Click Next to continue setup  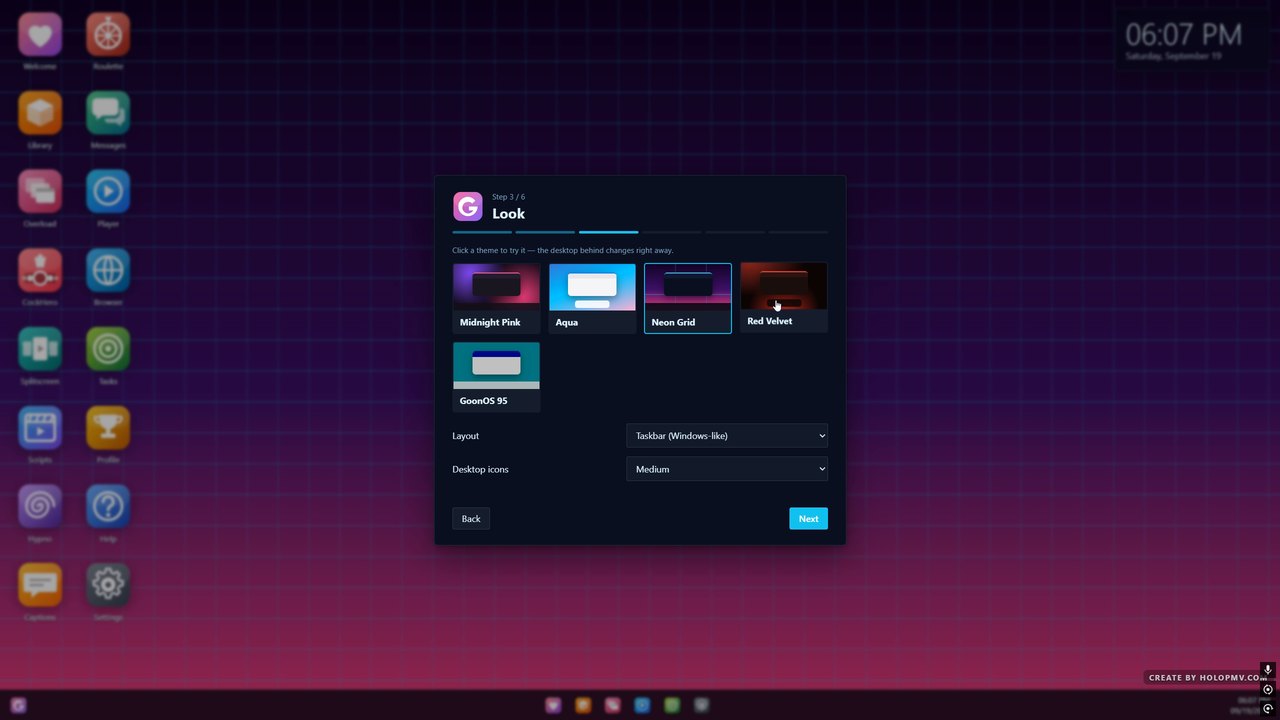coord(808,518)
